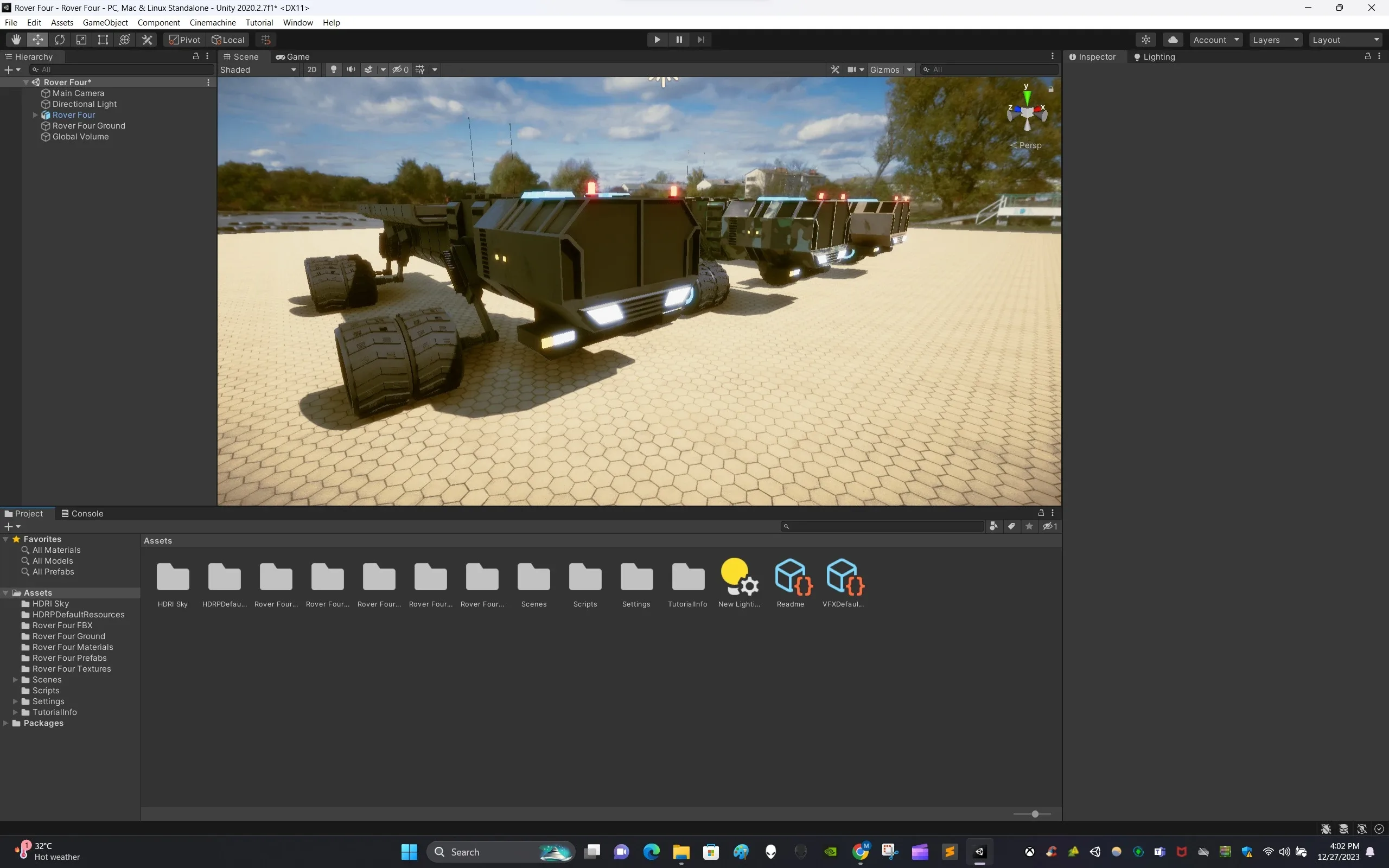Expand the Packages folder
The height and width of the screenshot is (868, 1389).
click(6, 723)
